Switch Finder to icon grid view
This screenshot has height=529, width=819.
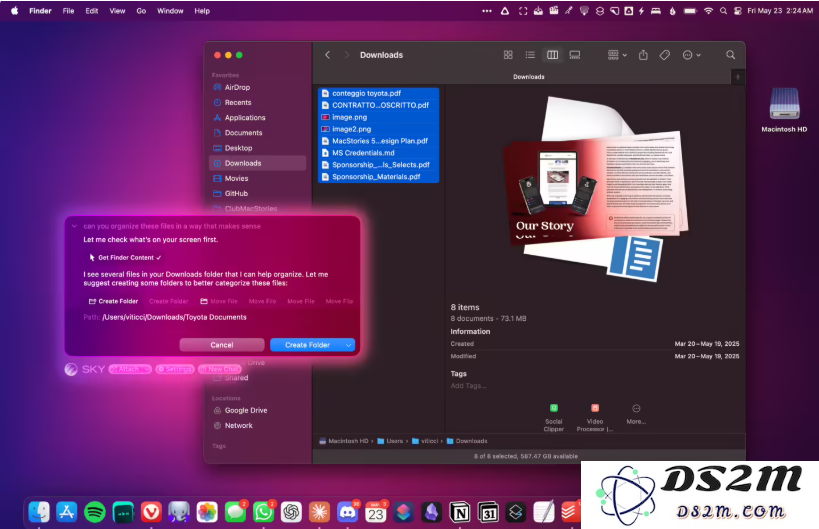[508, 55]
